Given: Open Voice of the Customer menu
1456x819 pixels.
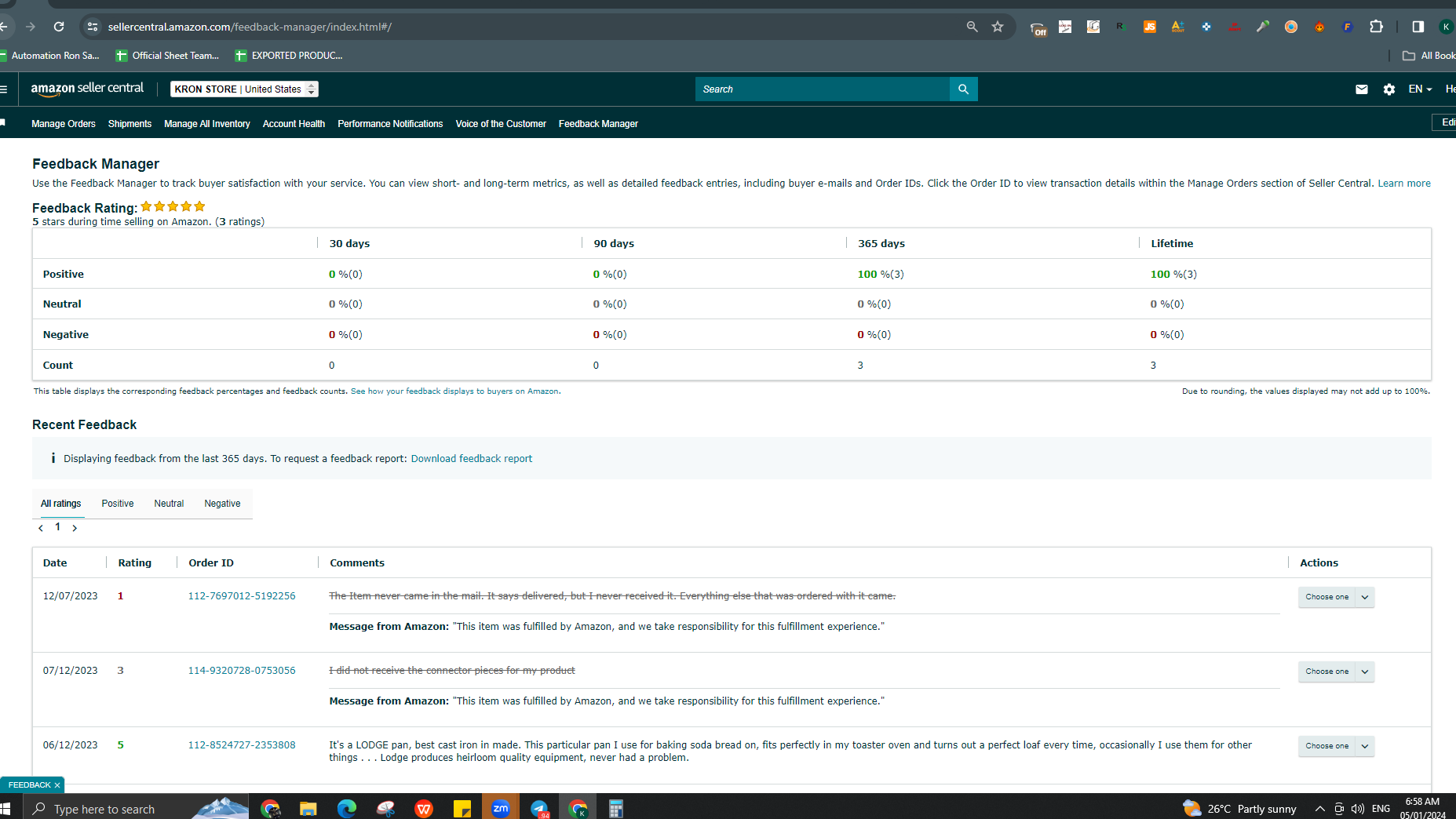Looking at the screenshot, I should pyautogui.click(x=501, y=124).
